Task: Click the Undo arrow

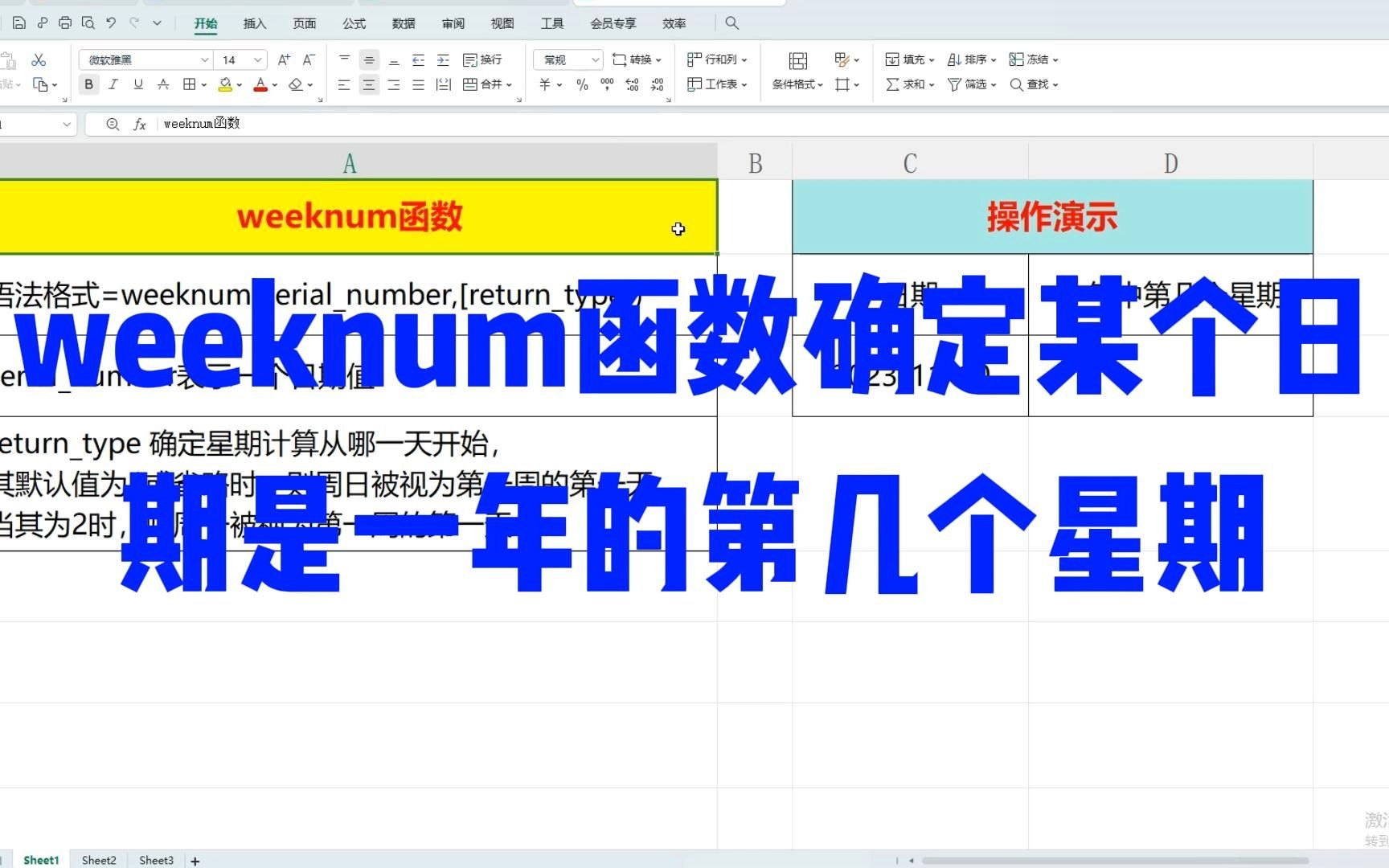Action: [x=111, y=23]
